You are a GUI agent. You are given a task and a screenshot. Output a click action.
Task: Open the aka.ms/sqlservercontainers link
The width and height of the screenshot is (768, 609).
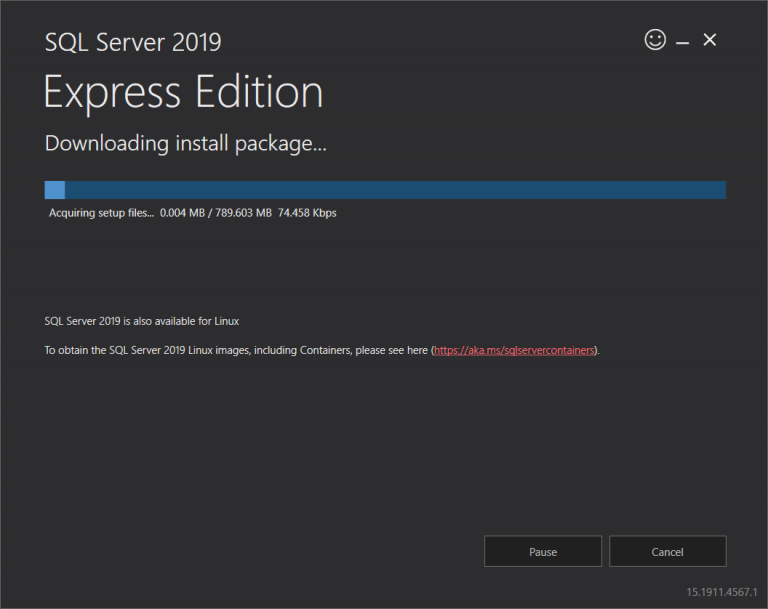tap(514, 351)
